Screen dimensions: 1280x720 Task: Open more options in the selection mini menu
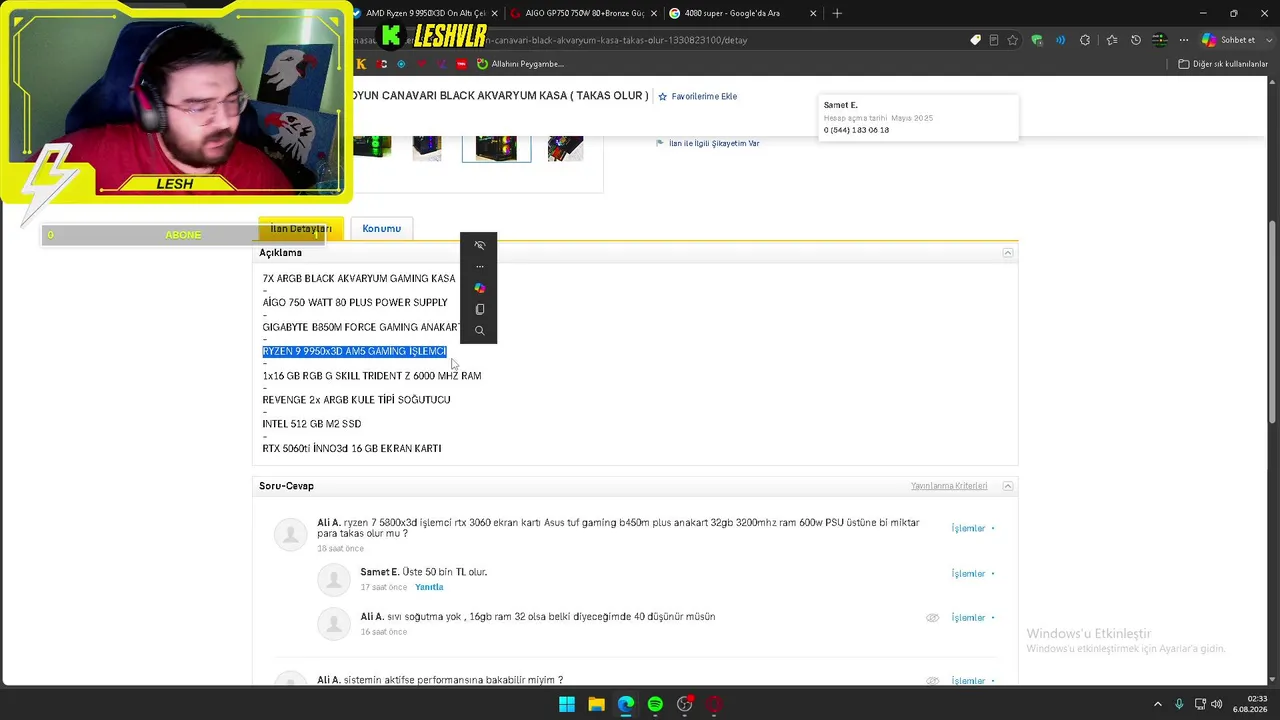click(479, 267)
